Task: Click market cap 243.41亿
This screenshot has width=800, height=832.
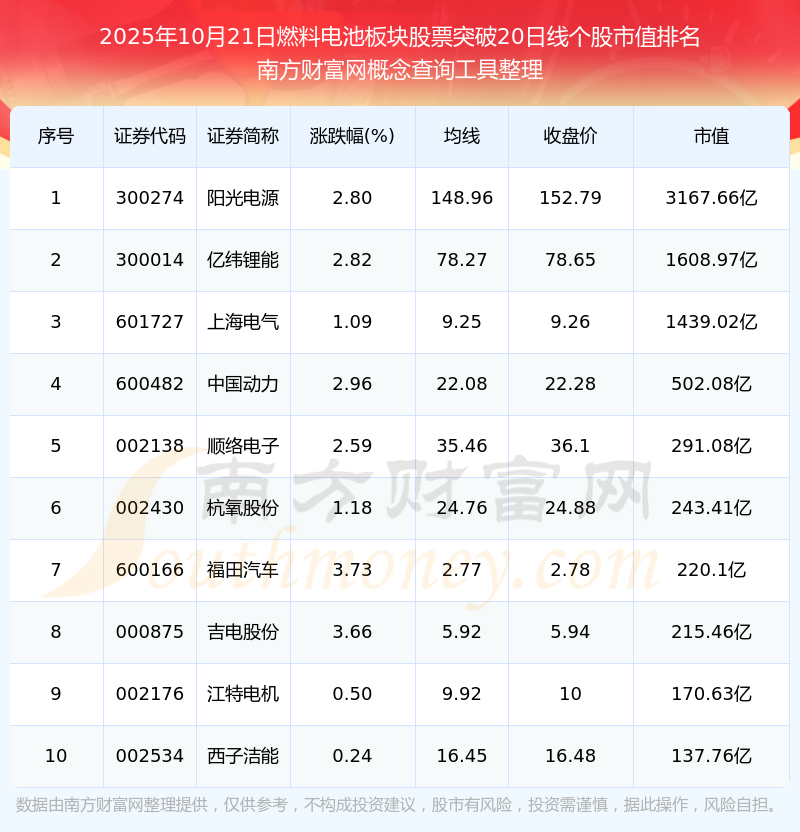Action: (711, 508)
